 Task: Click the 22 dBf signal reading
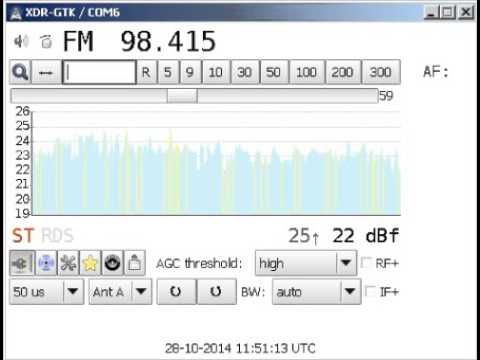tap(365, 235)
